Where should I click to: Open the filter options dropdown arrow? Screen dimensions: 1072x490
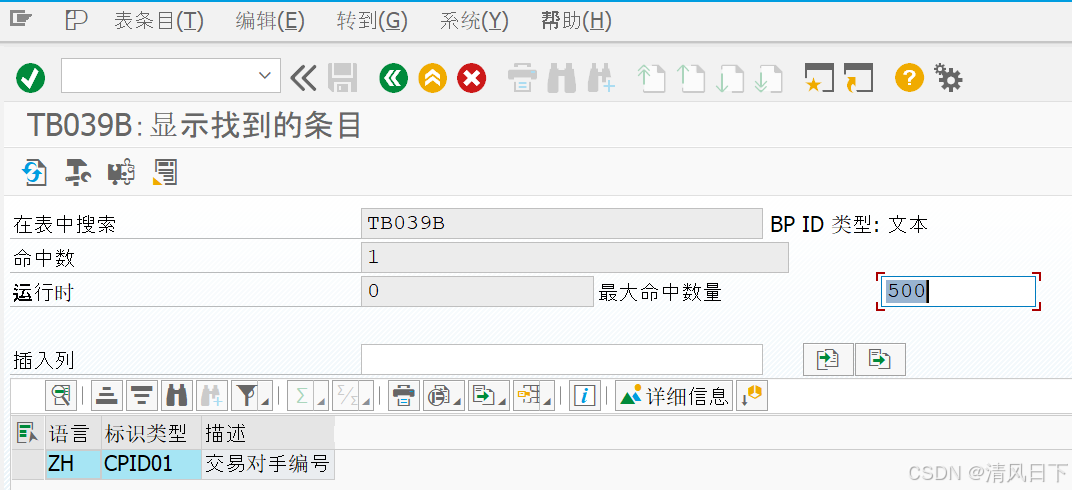click(265, 396)
